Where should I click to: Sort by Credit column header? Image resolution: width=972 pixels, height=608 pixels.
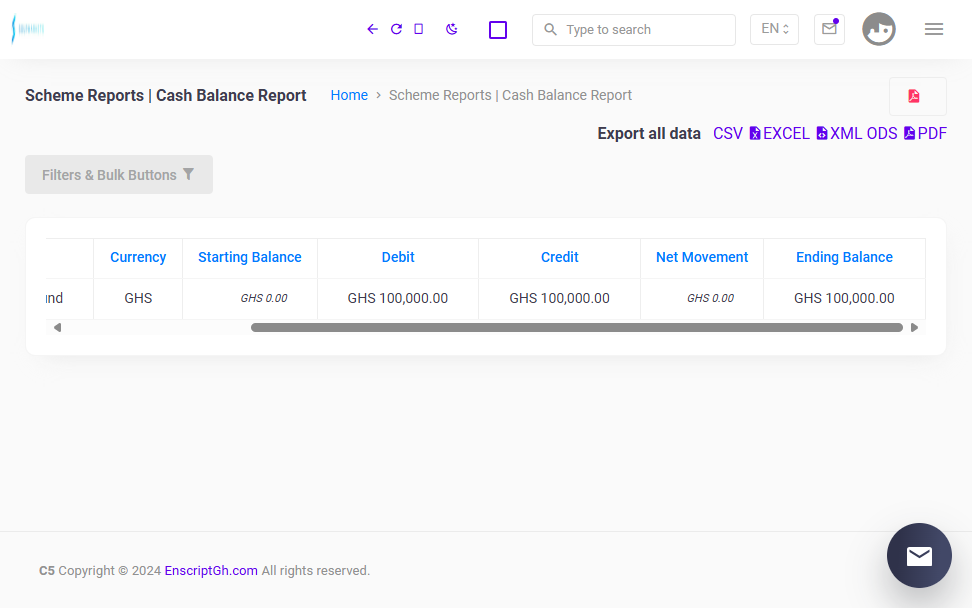[560, 257]
